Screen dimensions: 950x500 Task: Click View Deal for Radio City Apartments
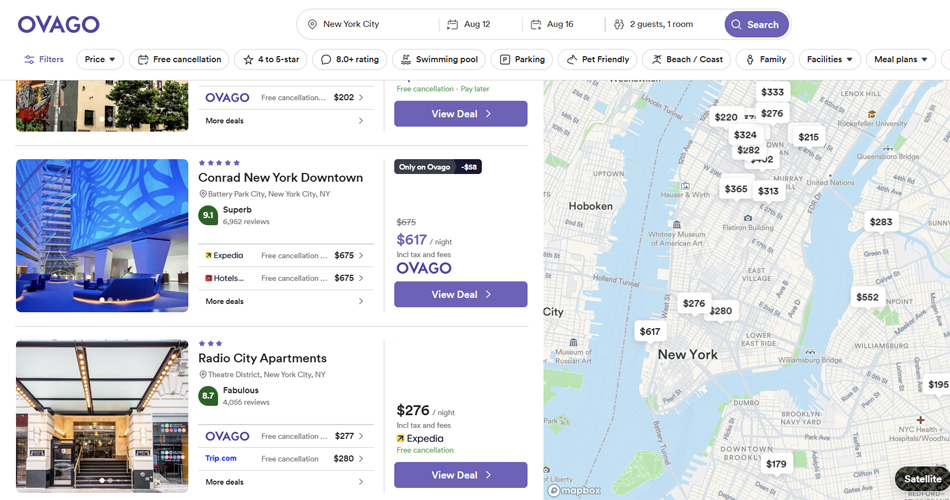coord(460,475)
